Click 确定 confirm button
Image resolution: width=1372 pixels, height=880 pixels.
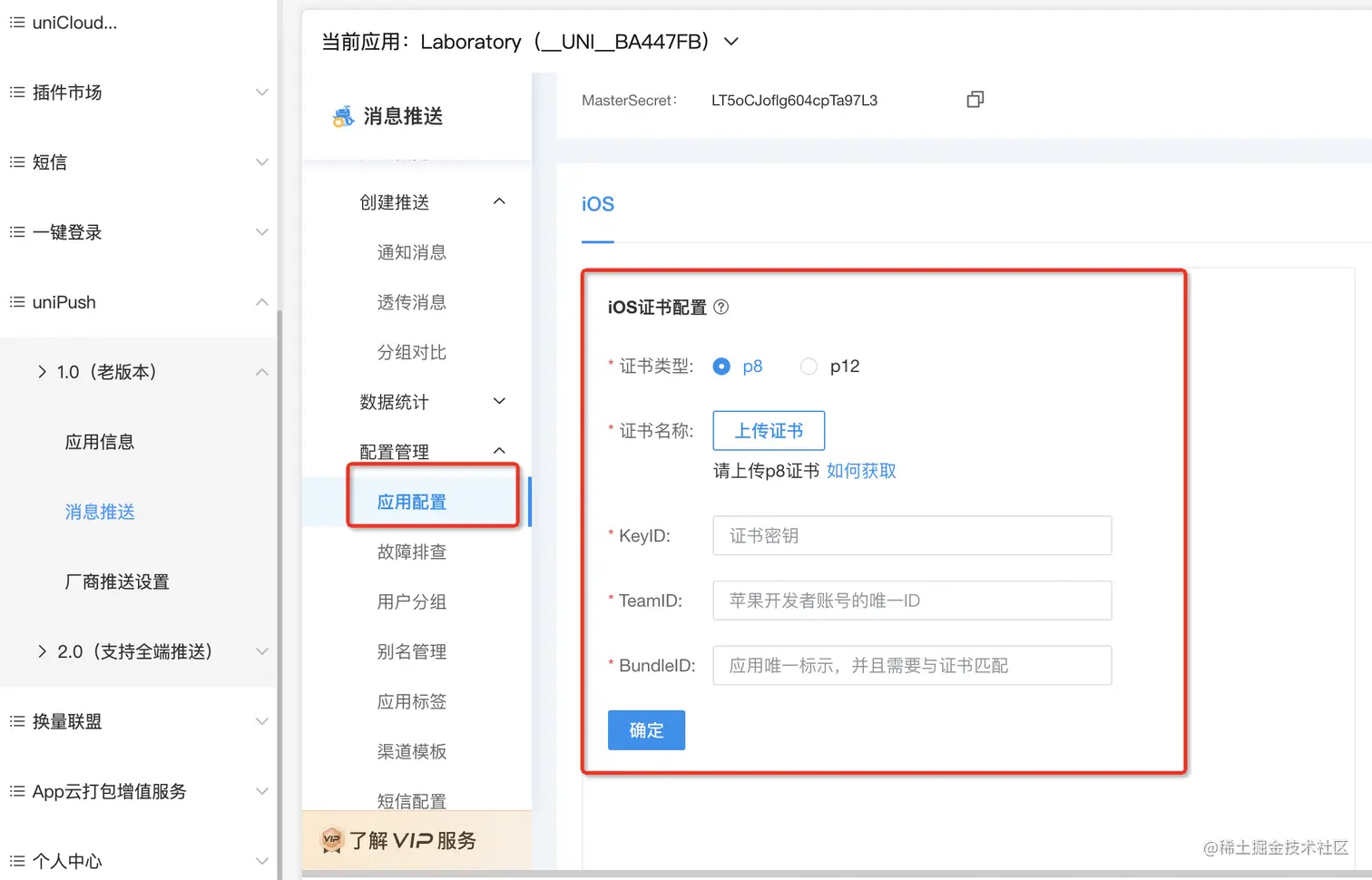646,730
